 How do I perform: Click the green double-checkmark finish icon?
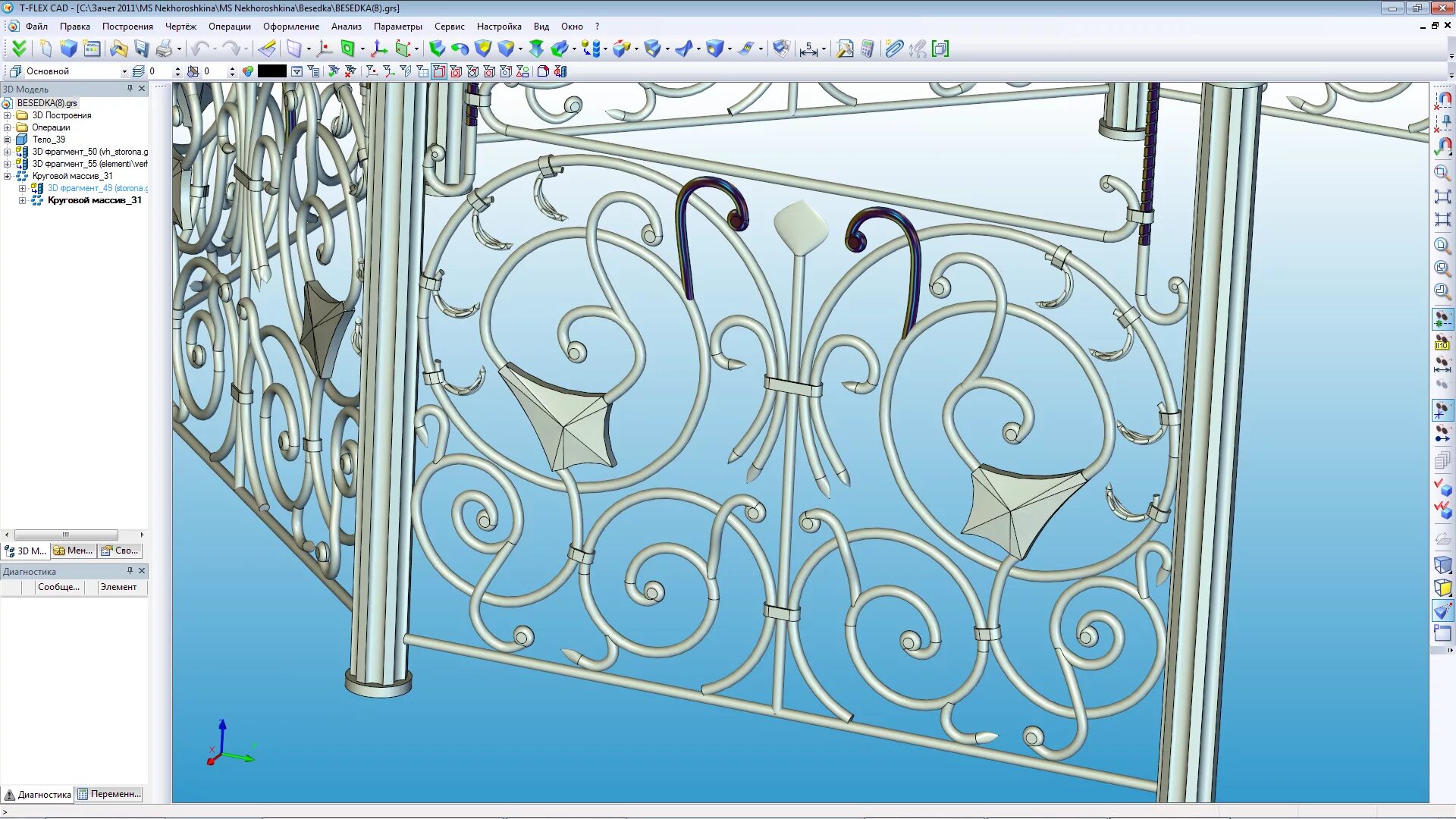(x=19, y=49)
